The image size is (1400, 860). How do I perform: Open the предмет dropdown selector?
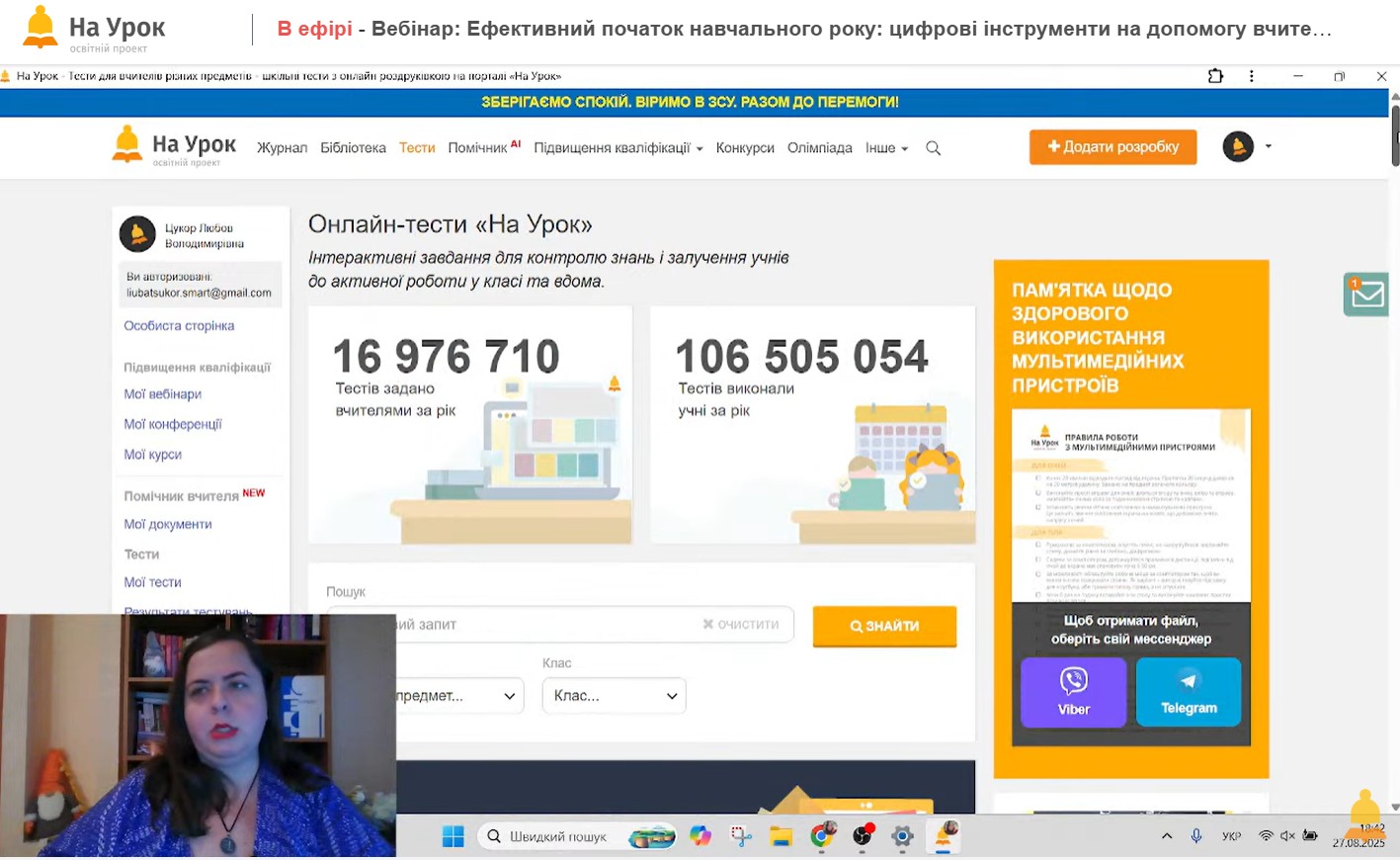click(459, 696)
